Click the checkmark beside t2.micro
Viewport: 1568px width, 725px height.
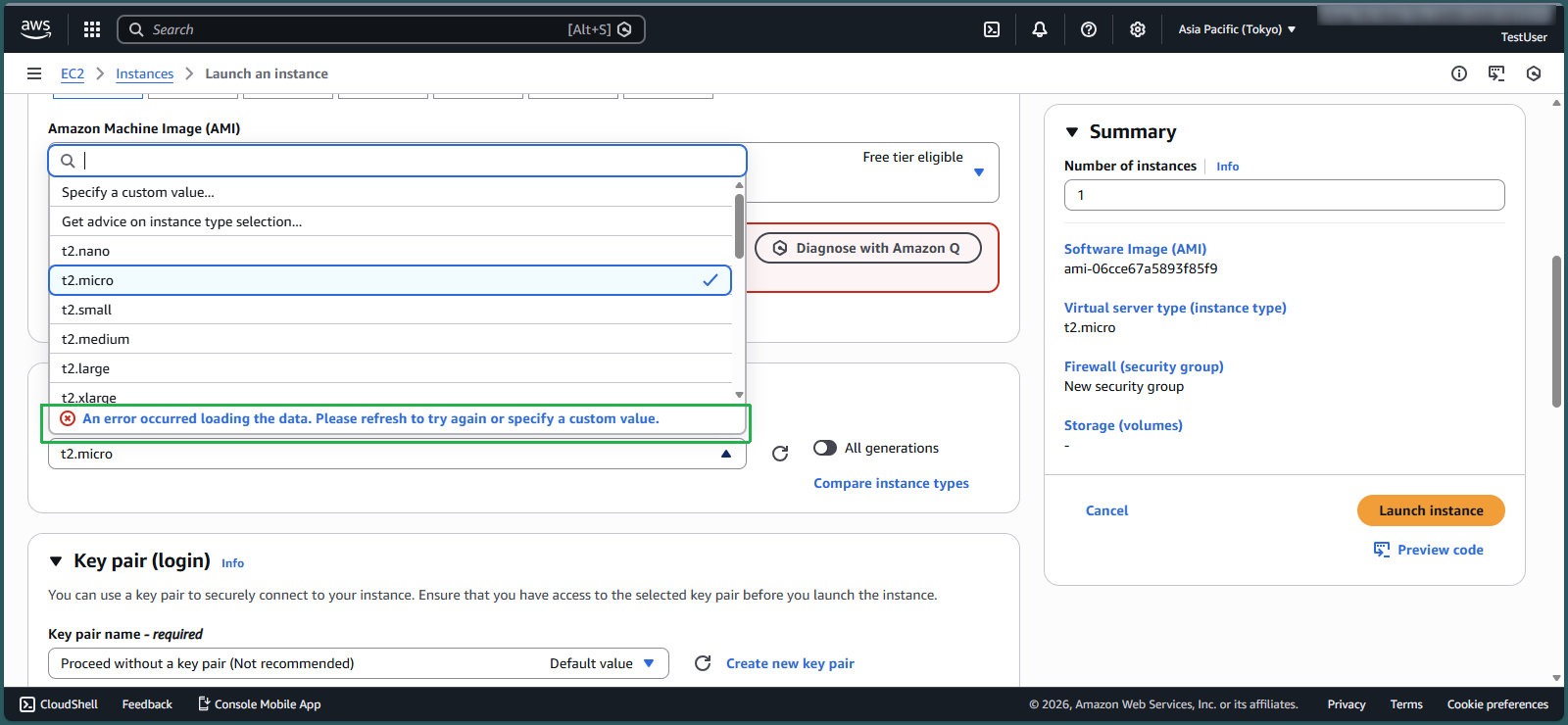click(710, 280)
